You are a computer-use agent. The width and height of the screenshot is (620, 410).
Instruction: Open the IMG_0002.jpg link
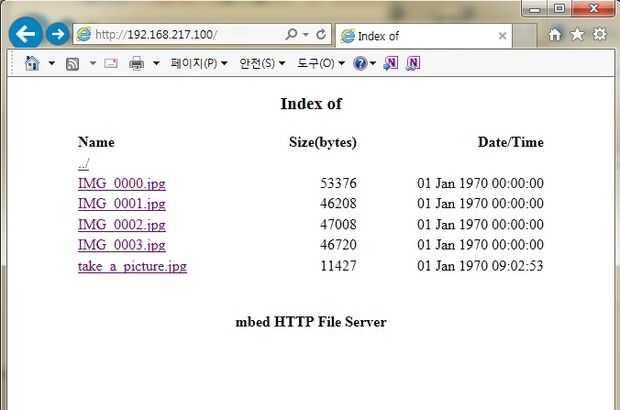[122, 225]
